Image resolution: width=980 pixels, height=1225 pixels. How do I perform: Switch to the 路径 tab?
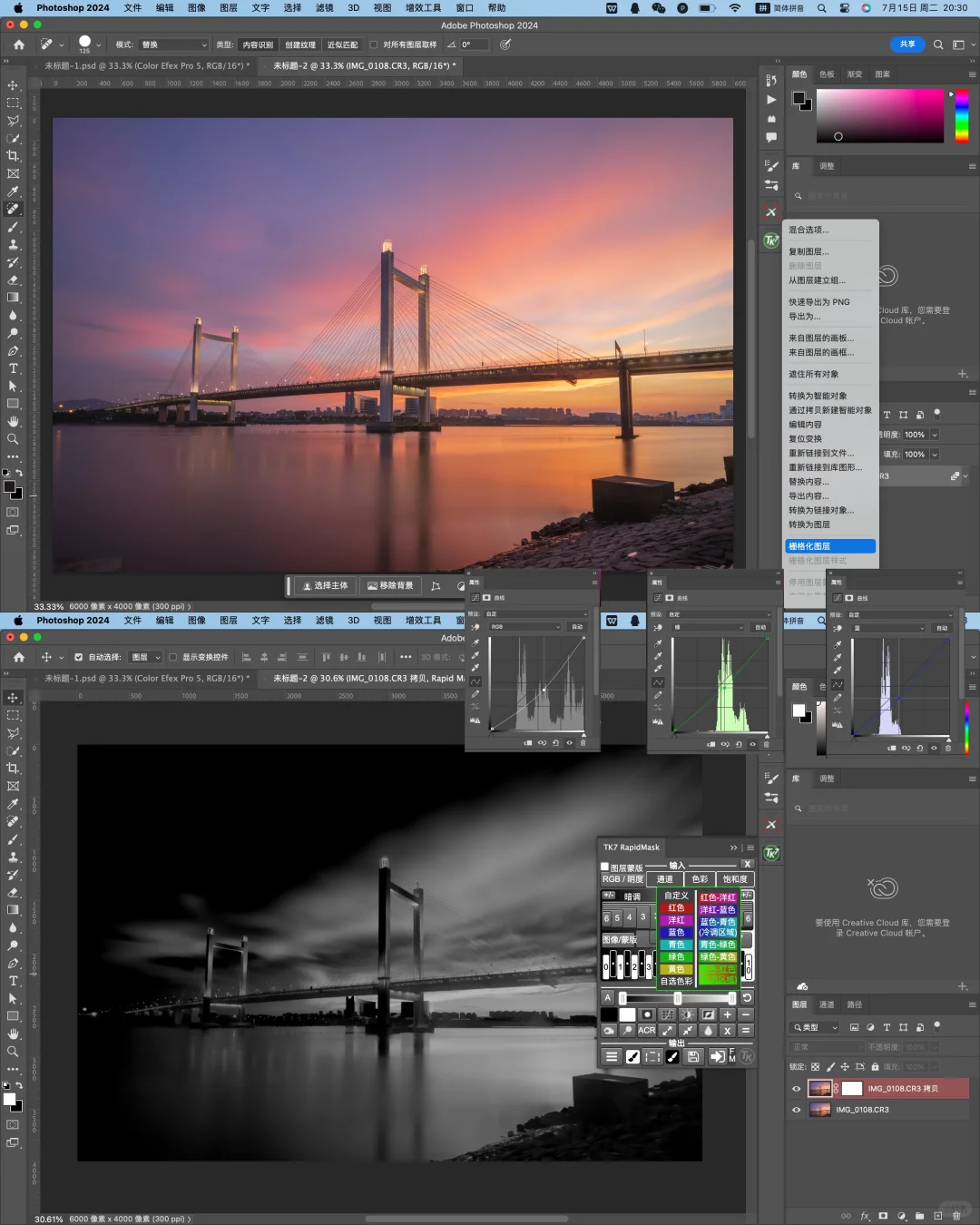[x=855, y=1004]
